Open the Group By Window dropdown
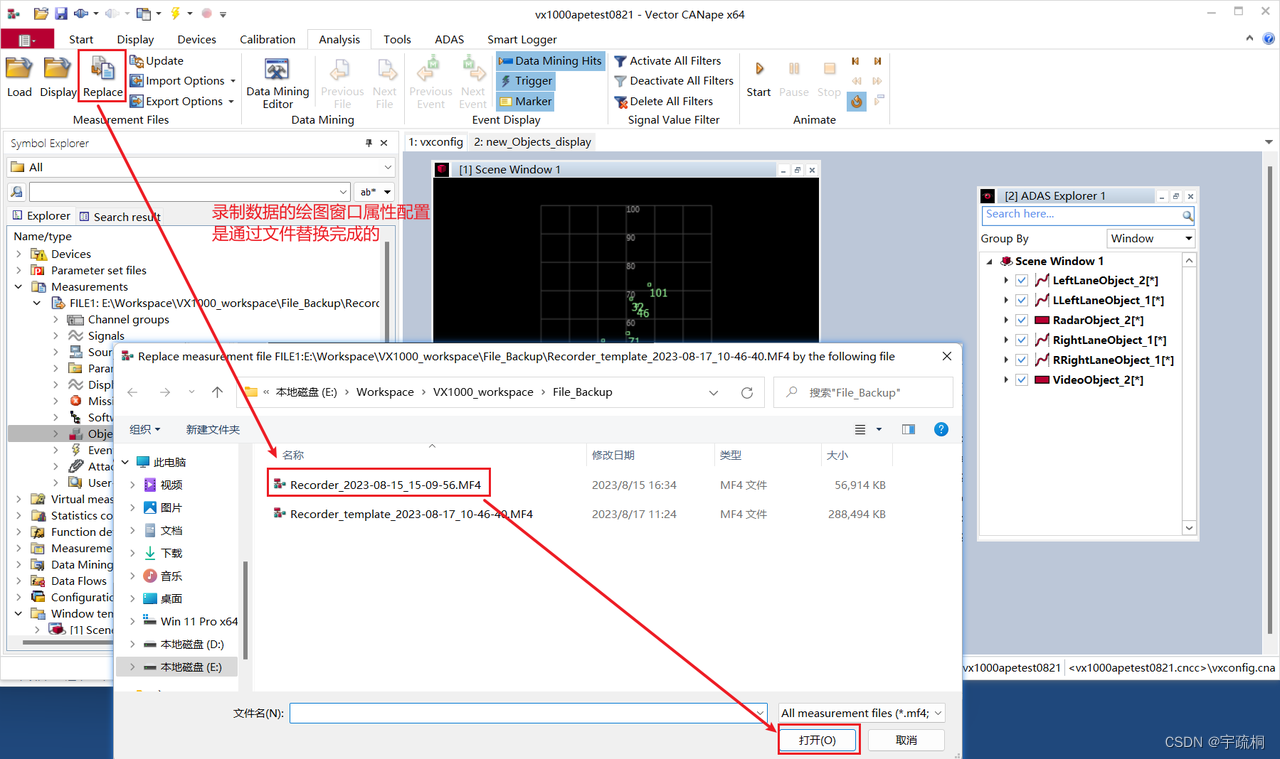Image resolution: width=1280 pixels, height=759 pixels. (x=1151, y=239)
